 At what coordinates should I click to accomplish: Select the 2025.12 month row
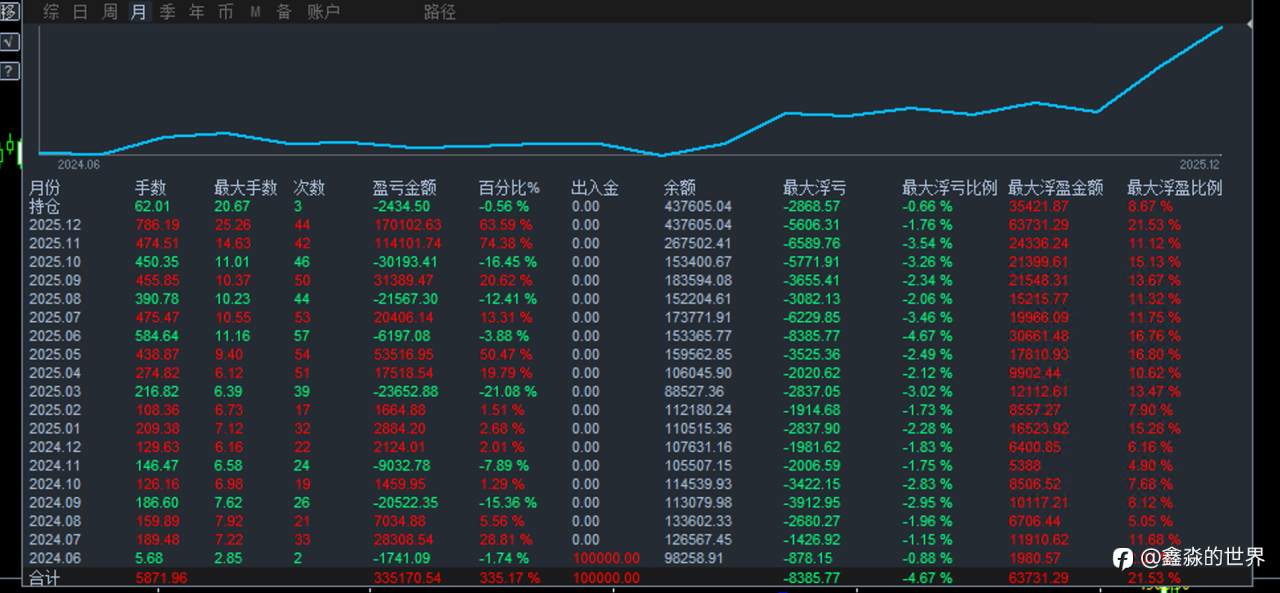tap(55, 224)
